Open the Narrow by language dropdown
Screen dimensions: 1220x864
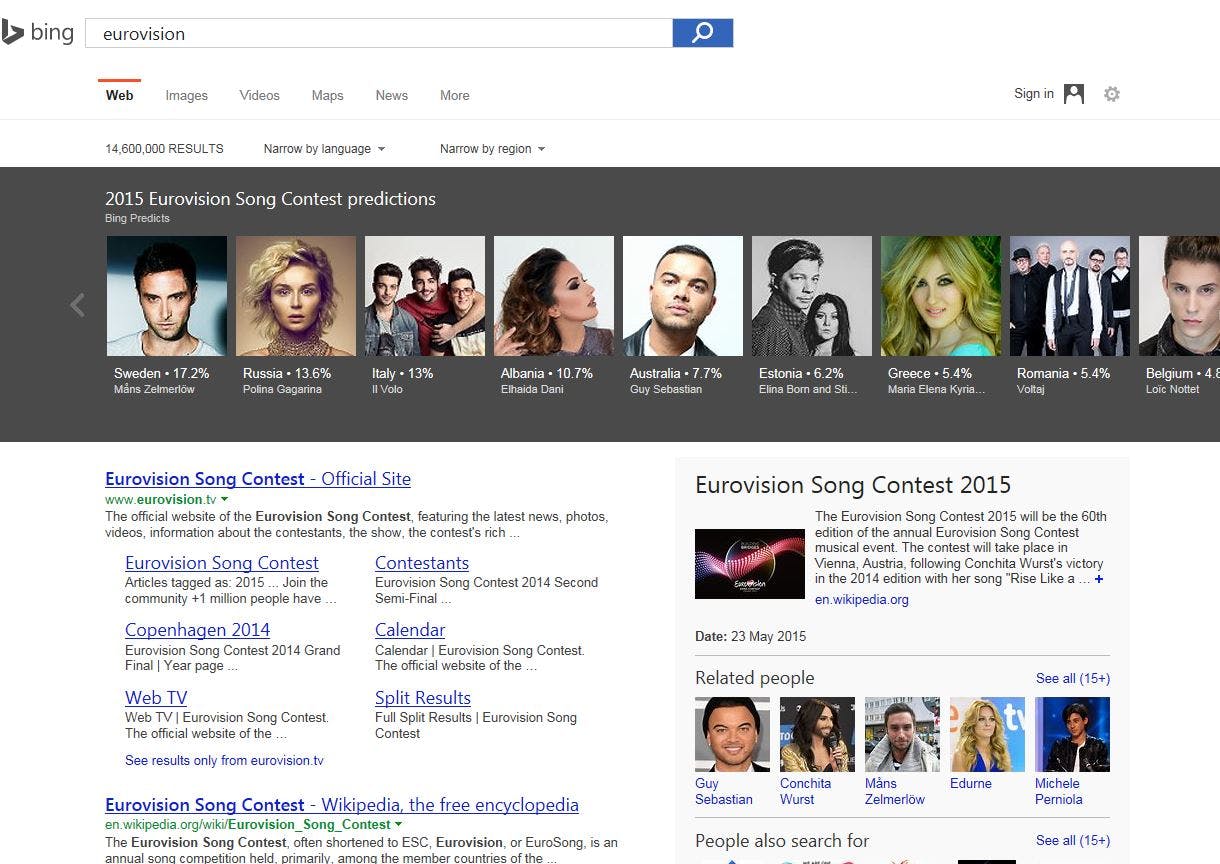pyautogui.click(x=324, y=148)
